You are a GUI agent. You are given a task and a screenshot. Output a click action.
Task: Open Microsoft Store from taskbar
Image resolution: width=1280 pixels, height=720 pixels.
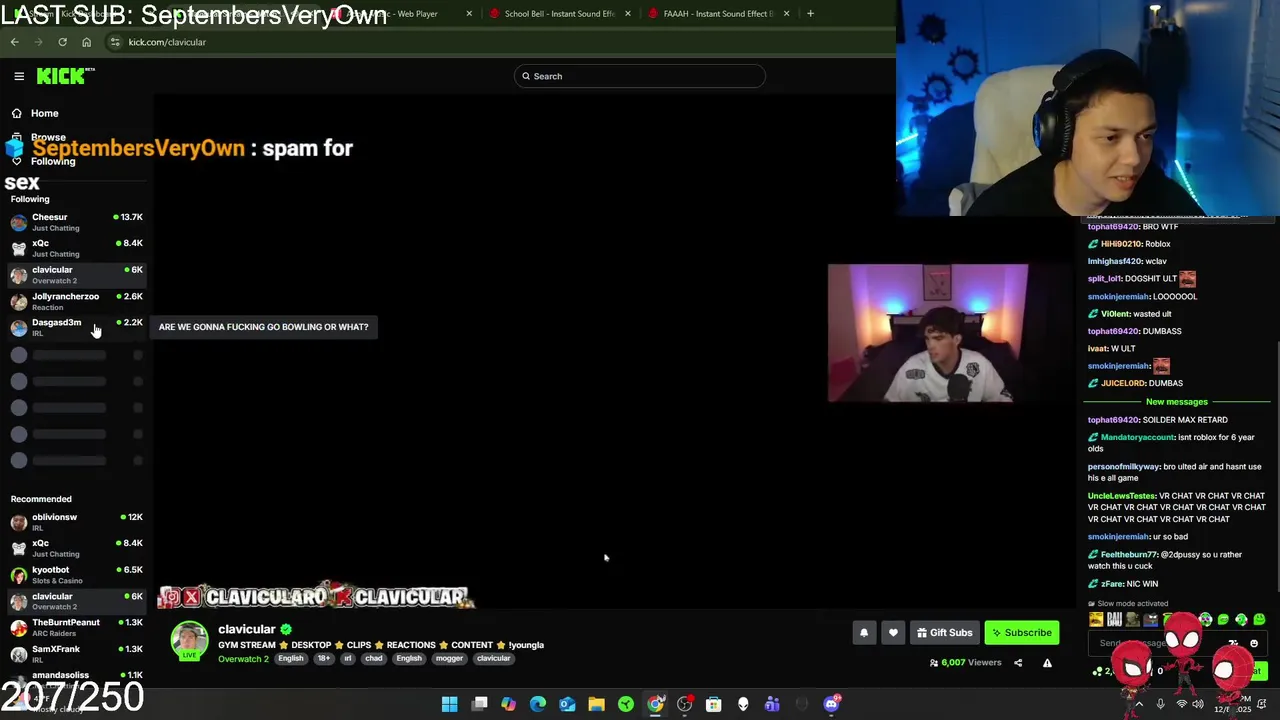tap(713, 704)
